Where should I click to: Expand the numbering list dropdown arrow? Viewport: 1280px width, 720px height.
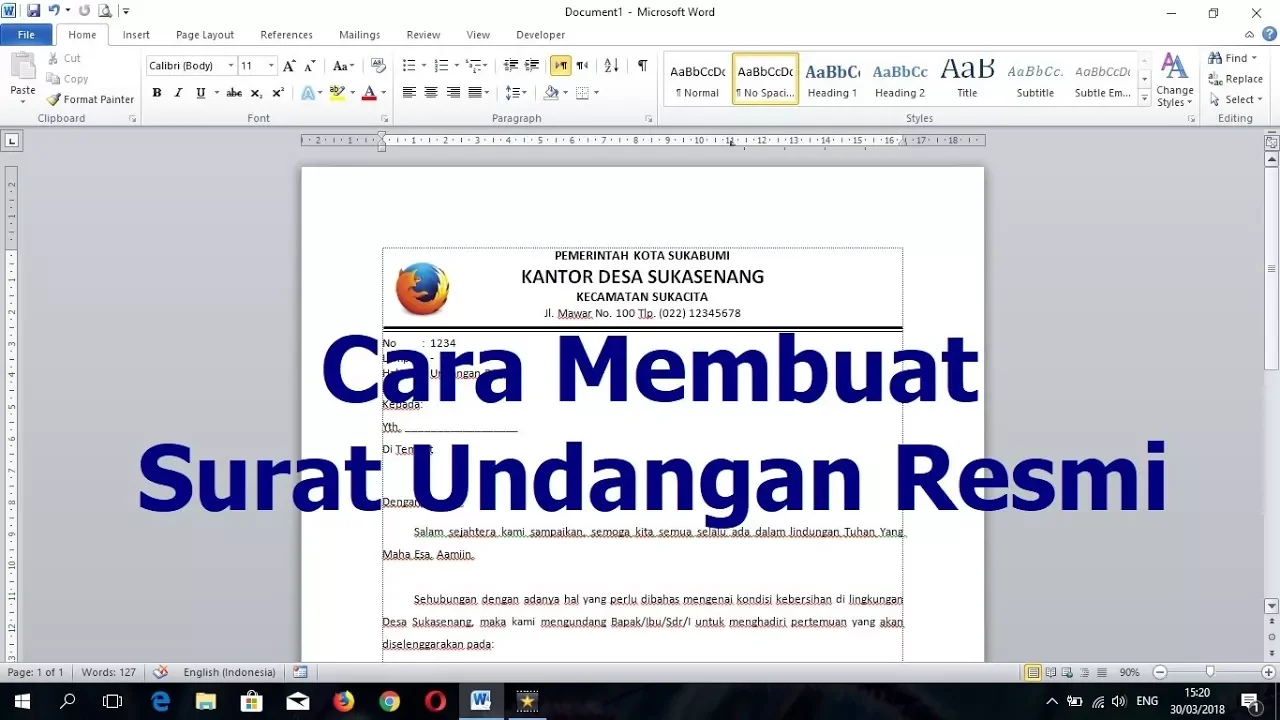coord(457,66)
